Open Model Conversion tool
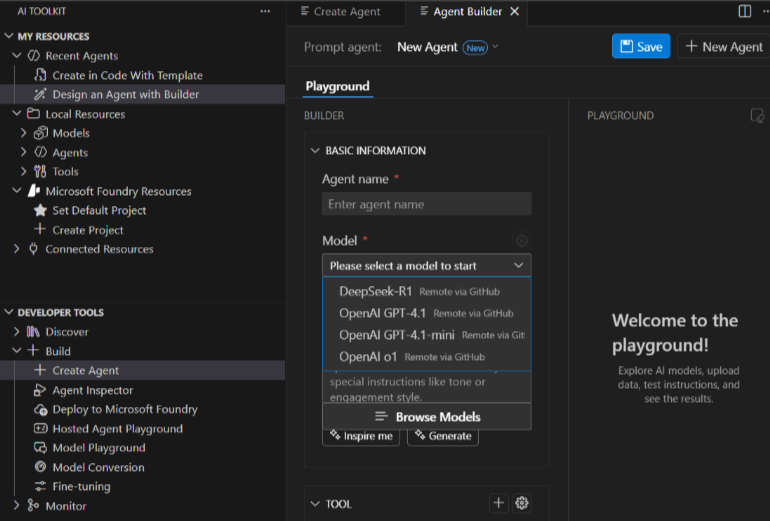The height and width of the screenshot is (521, 770). coord(98,467)
